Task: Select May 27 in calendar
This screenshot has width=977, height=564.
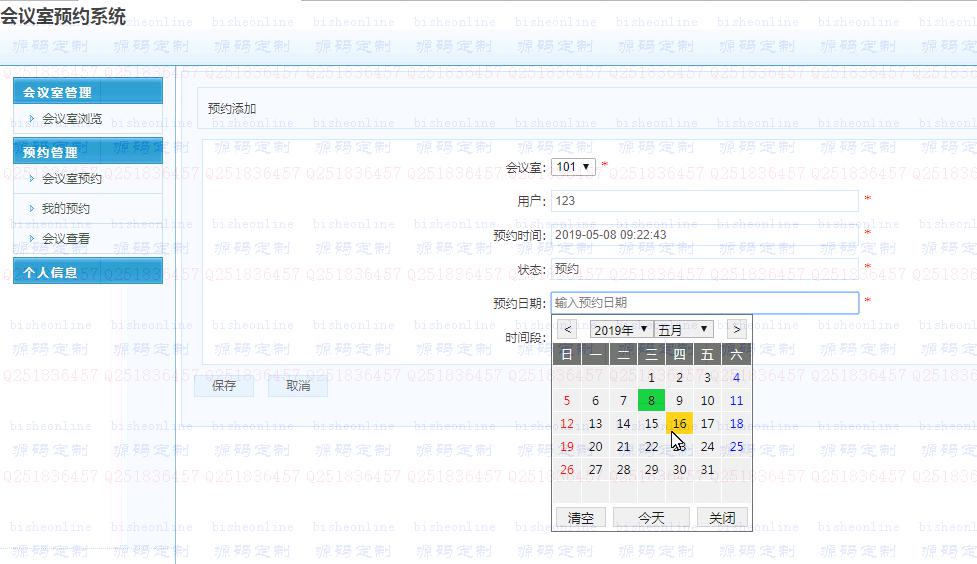Action: (595, 470)
